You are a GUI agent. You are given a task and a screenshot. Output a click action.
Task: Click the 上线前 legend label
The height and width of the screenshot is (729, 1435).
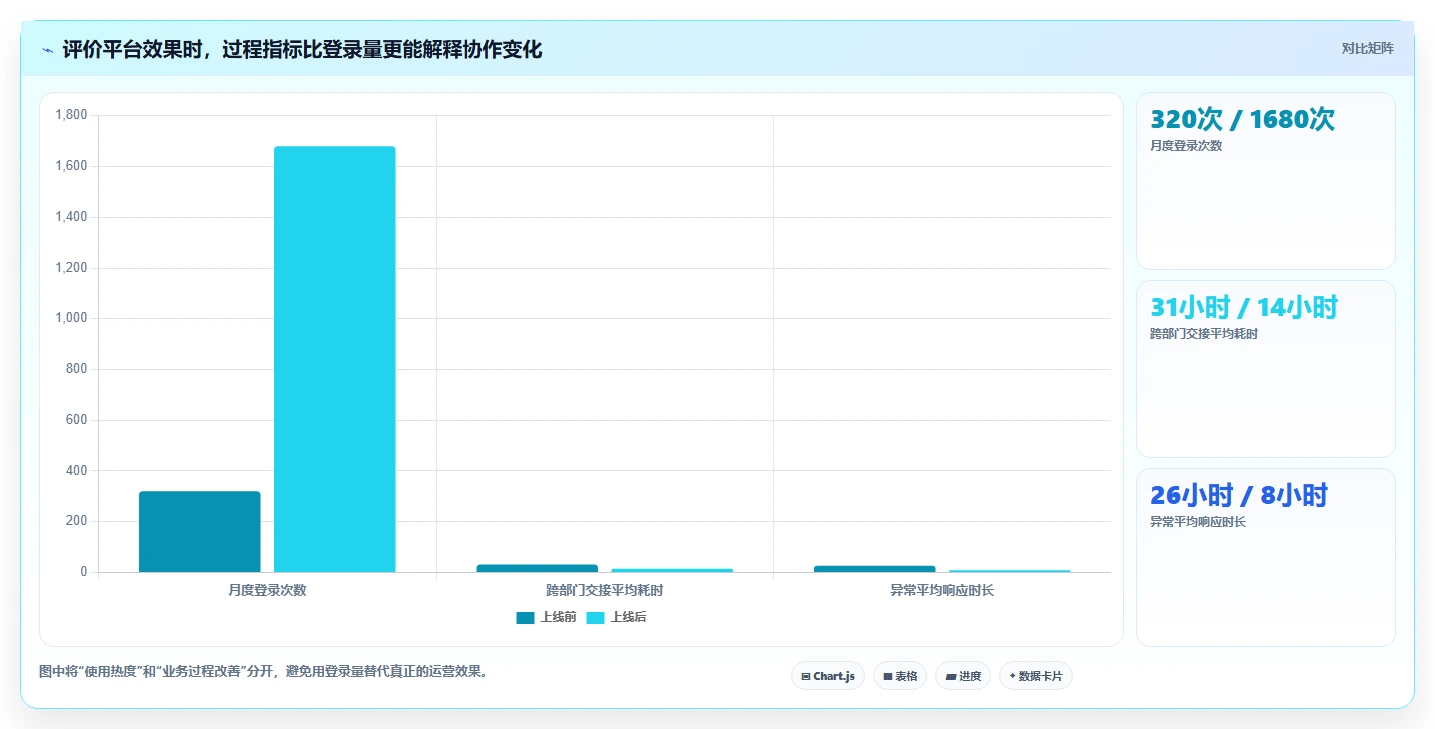click(x=558, y=617)
